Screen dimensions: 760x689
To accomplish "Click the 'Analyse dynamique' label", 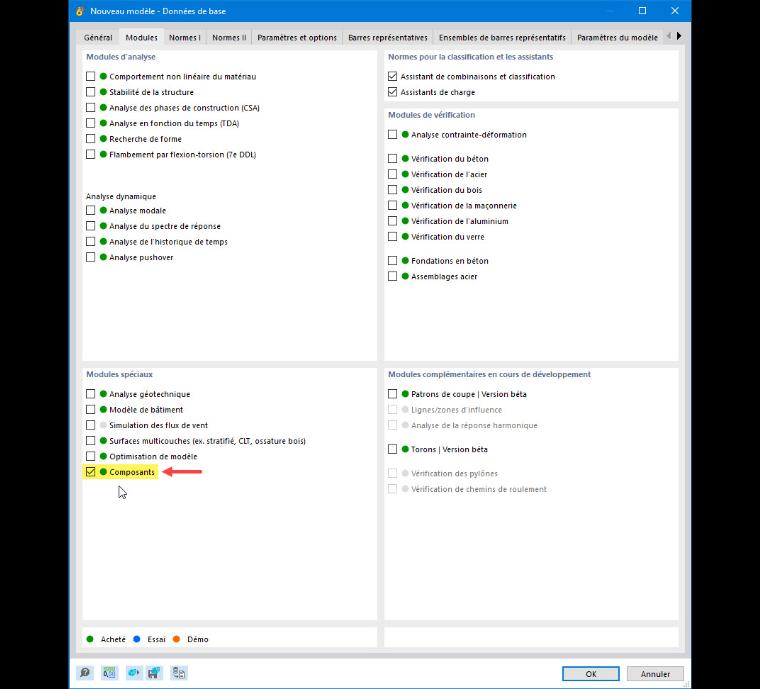I will coord(121,196).
